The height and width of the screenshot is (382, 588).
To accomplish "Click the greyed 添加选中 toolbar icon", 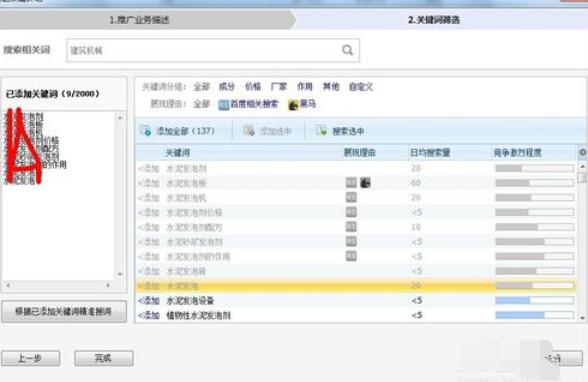I will (249, 130).
